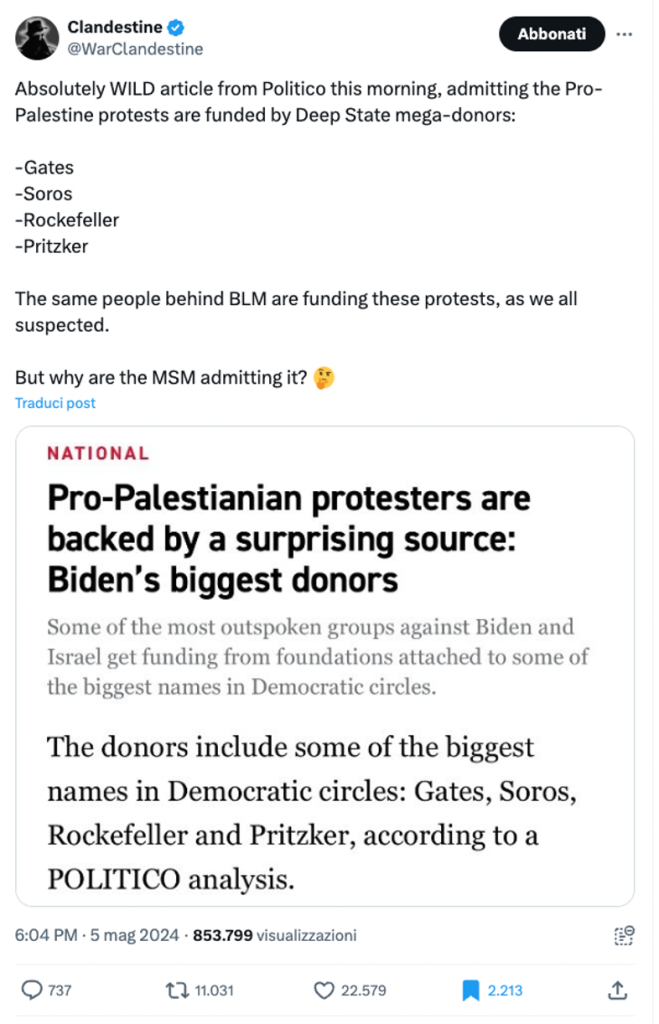
Task: Click the Traduci post link
Action: coord(55,403)
